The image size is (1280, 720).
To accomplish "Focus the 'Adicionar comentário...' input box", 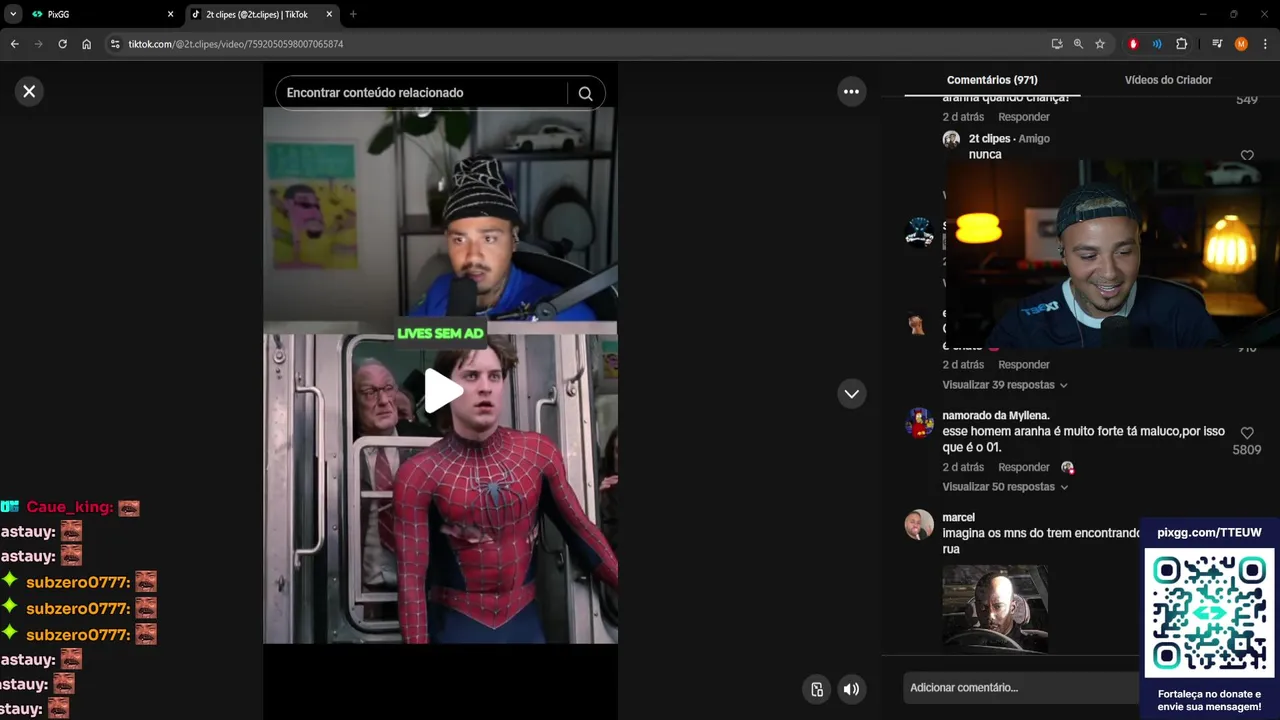I will pyautogui.click(x=1024, y=687).
